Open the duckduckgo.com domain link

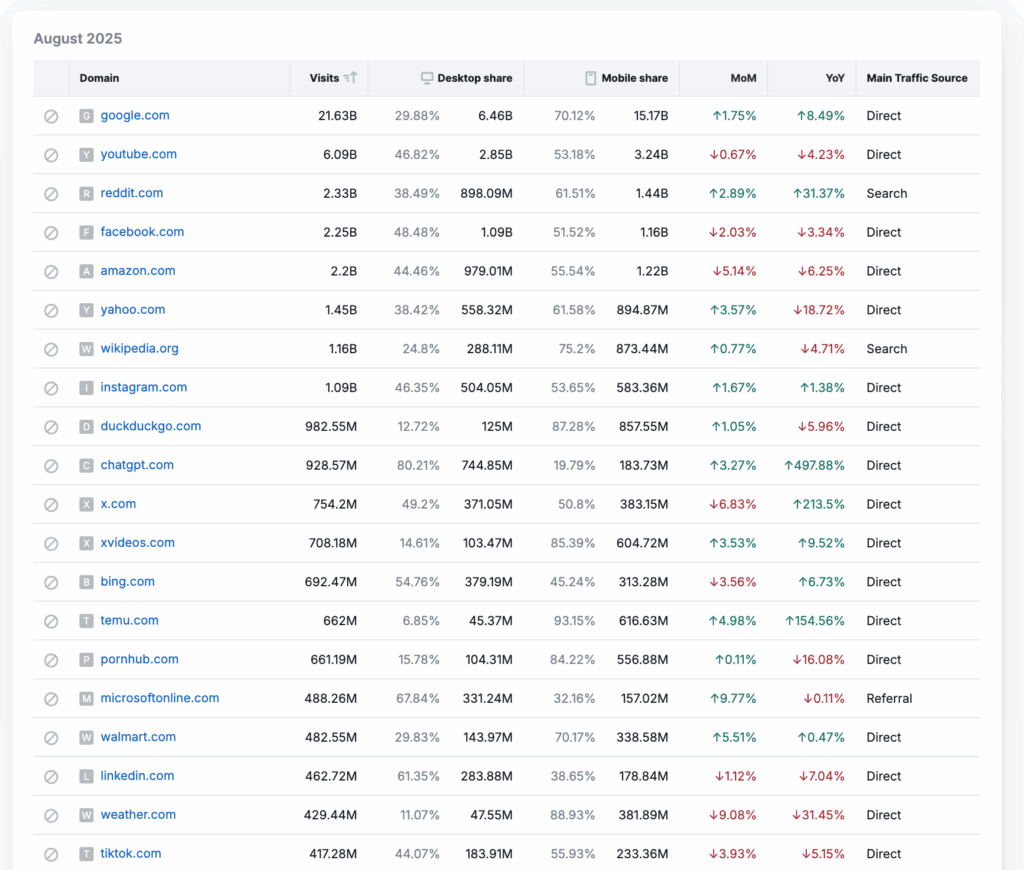[150, 426]
